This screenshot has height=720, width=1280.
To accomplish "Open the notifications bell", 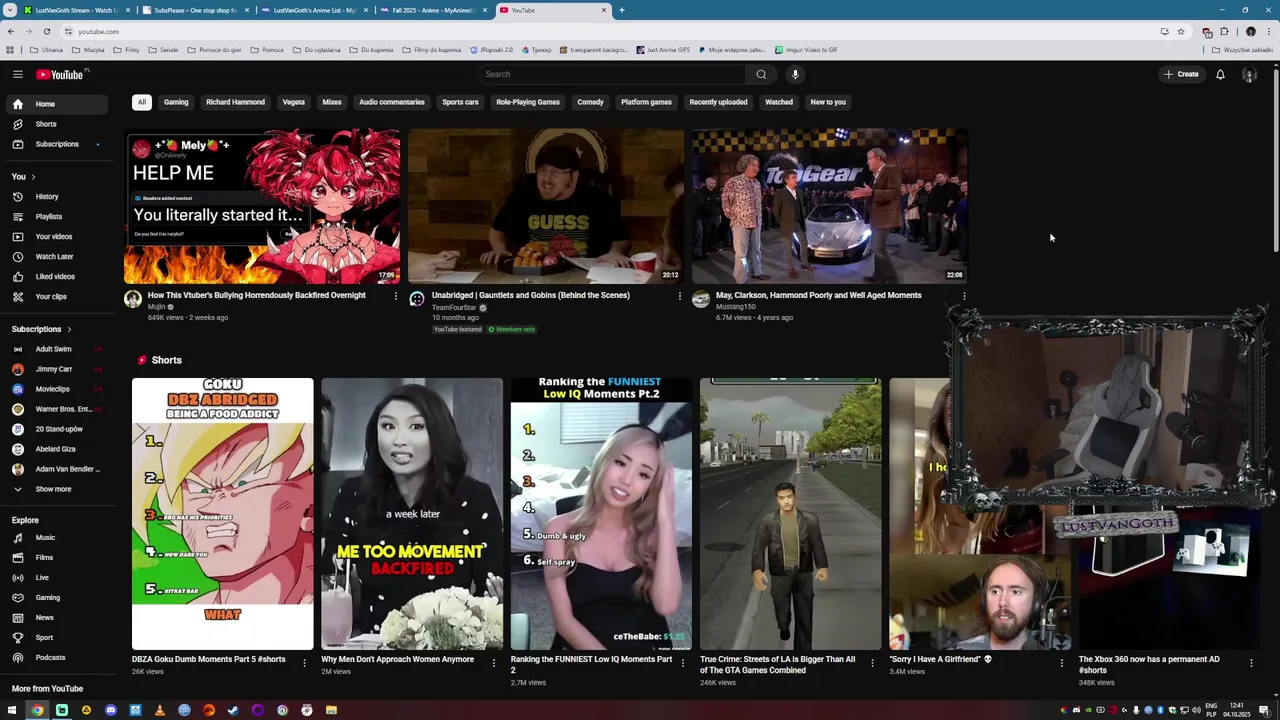I will point(1220,74).
